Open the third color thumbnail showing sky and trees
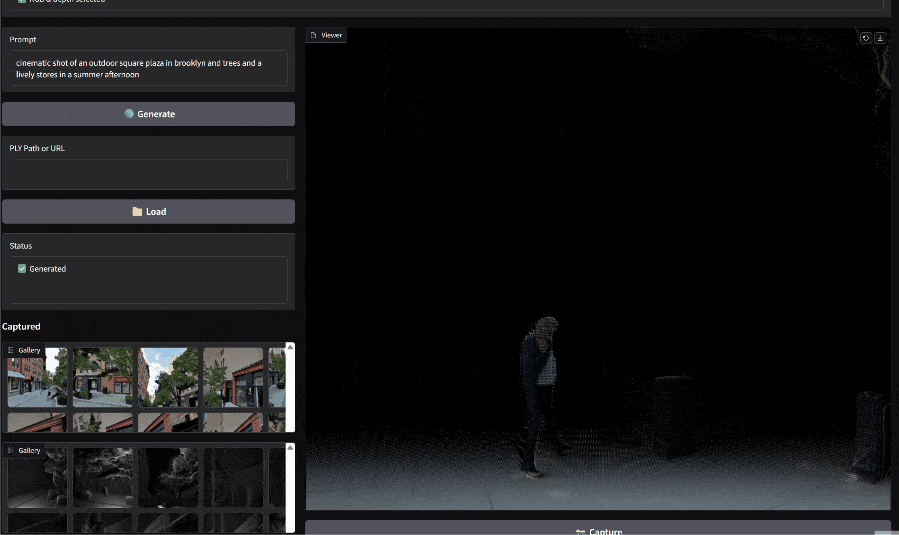This screenshot has width=899, height=535. point(168,377)
